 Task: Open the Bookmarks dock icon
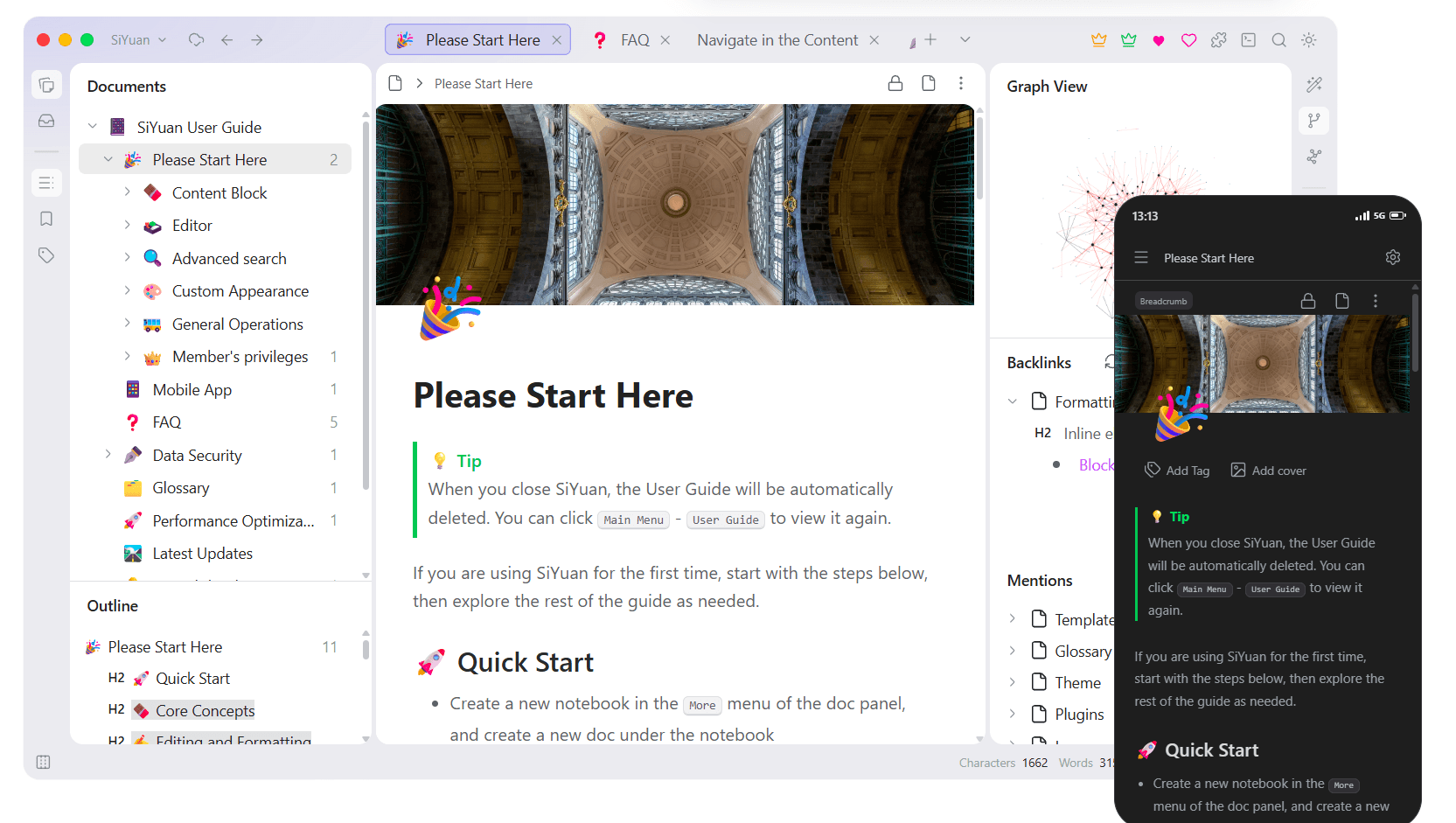point(46,219)
